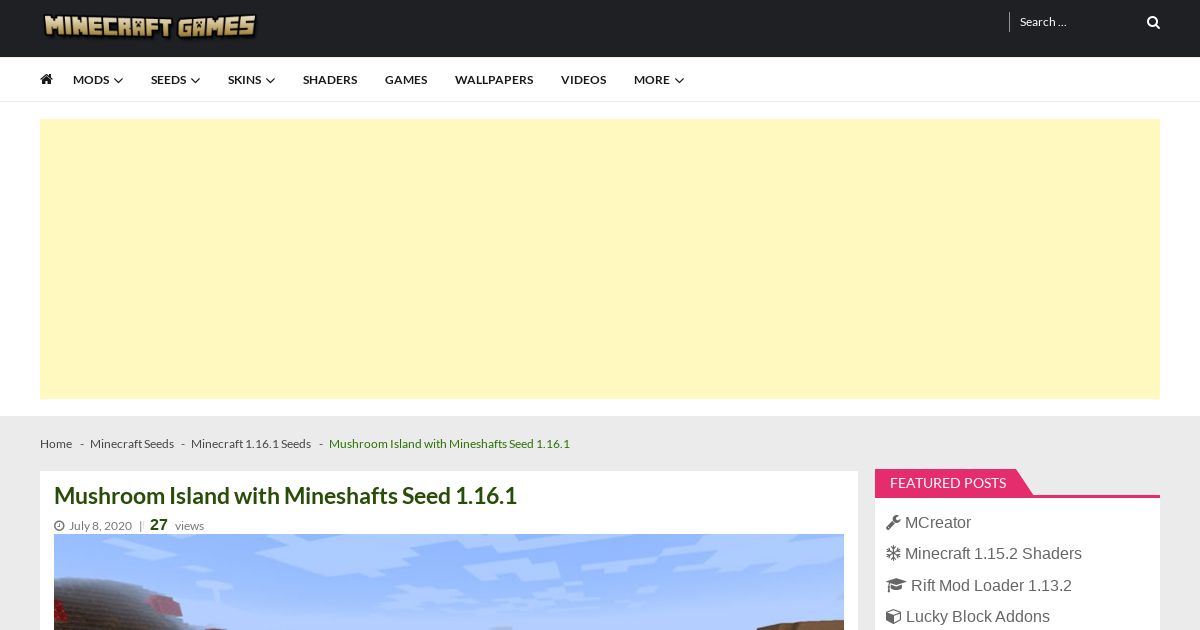The width and height of the screenshot is (1200, 630).
Task: Click the wrench icon next to MCreator
Action: point(893,522)
